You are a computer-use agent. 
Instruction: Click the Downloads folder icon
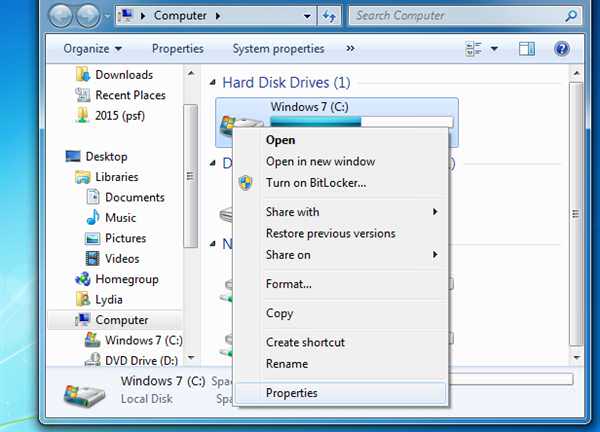coord(83,74)
